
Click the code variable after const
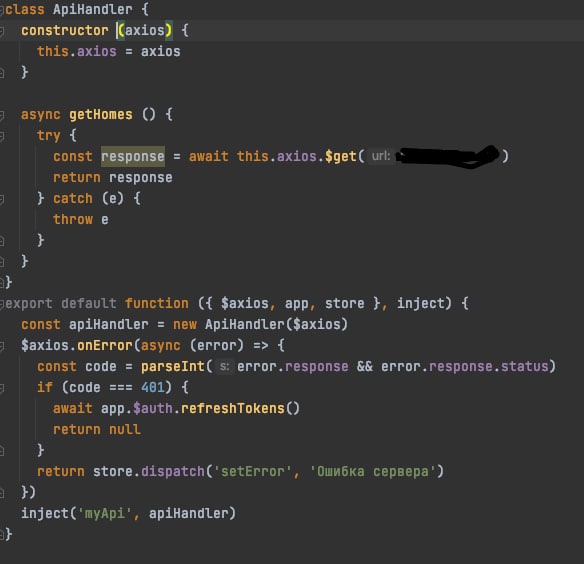(x=101, y=367)
